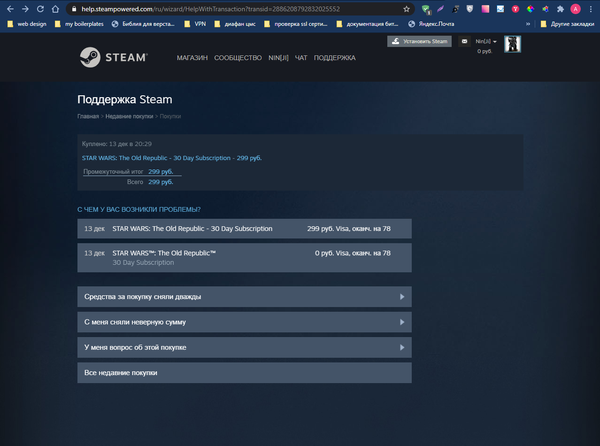Image resolution: width=600 pixels, height=446 pixels.
Task: Expand 'Средства за покупку сняли дважды' option
Action: [244, 297]
